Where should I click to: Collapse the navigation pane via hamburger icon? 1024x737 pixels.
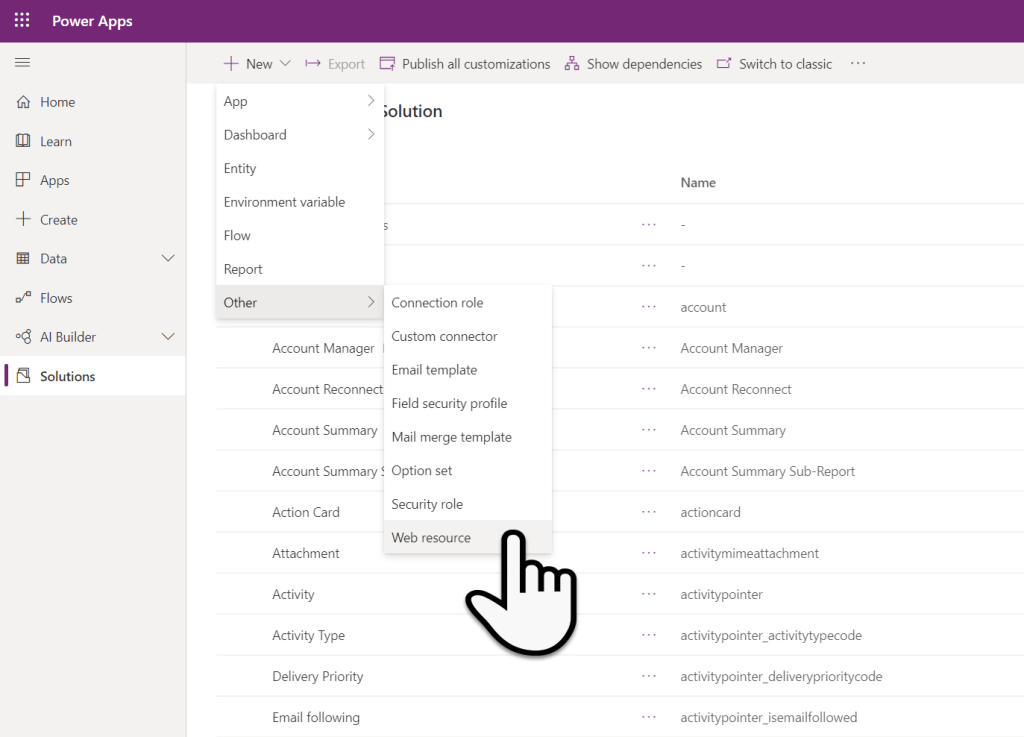click(x=22, y=61)
